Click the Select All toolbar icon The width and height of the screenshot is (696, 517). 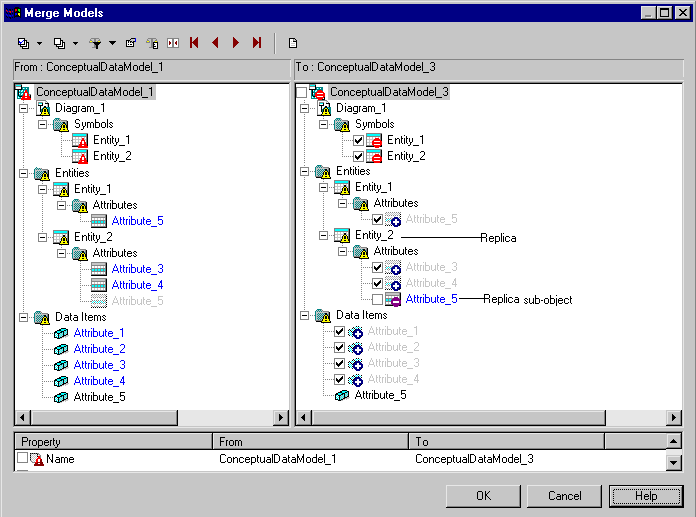point(24,43)
